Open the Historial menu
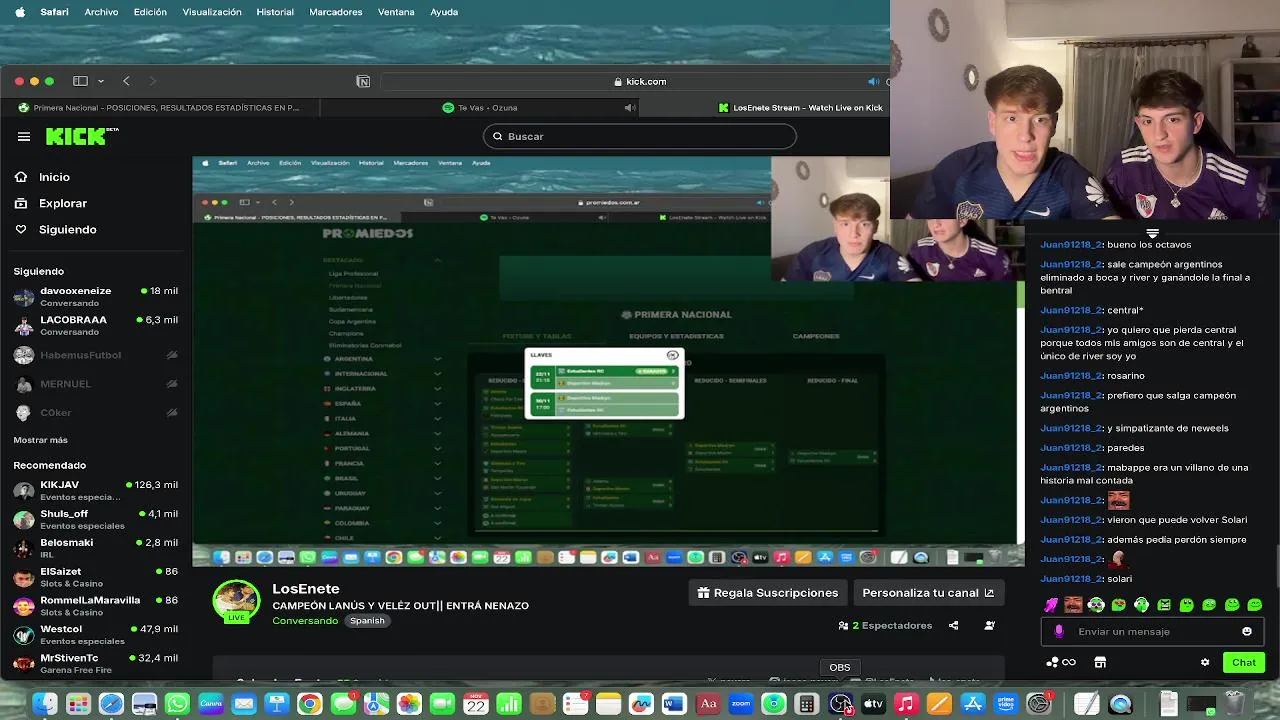 (x=275, y=12)
